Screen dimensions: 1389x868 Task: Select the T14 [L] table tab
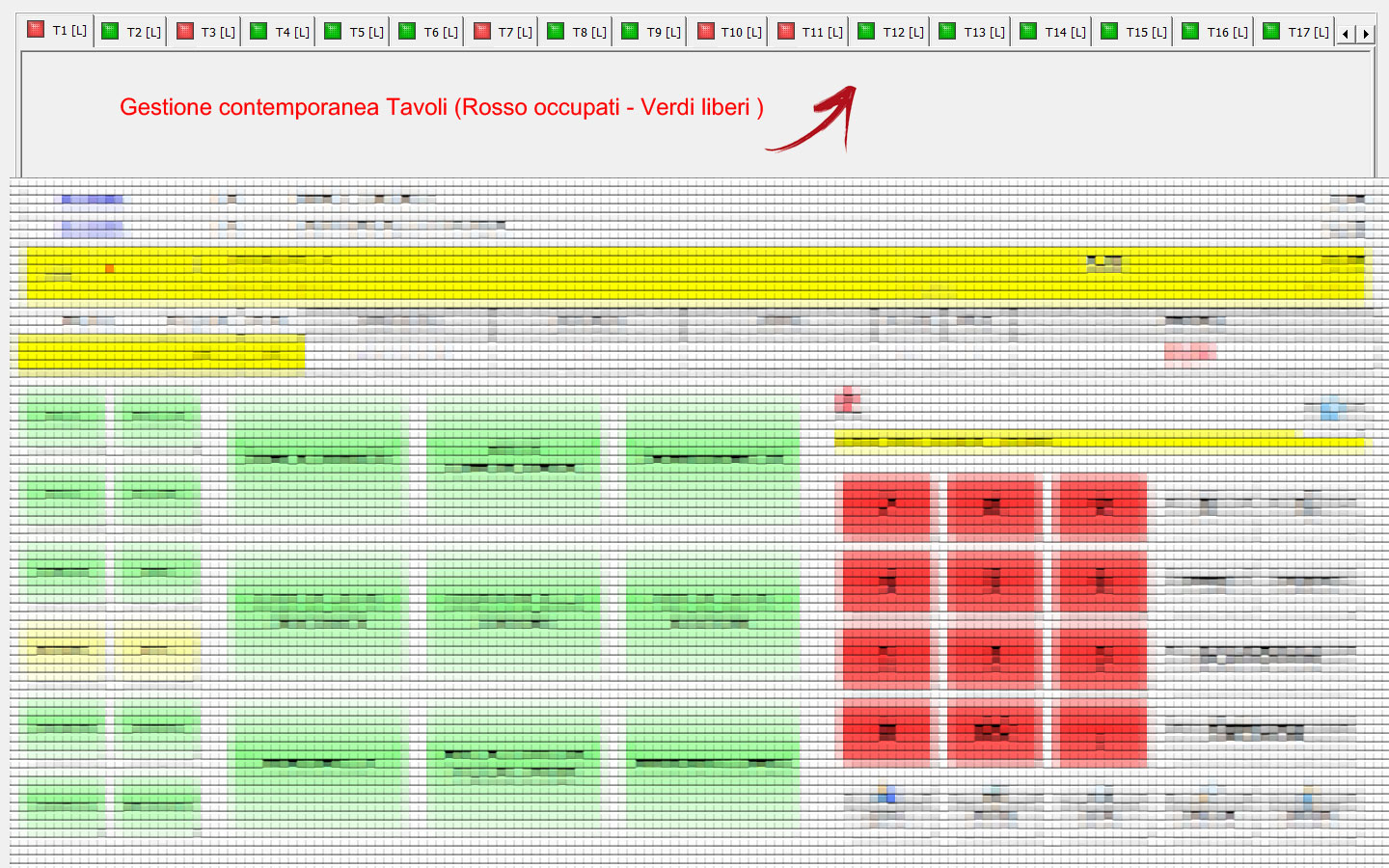(1065, 32)
